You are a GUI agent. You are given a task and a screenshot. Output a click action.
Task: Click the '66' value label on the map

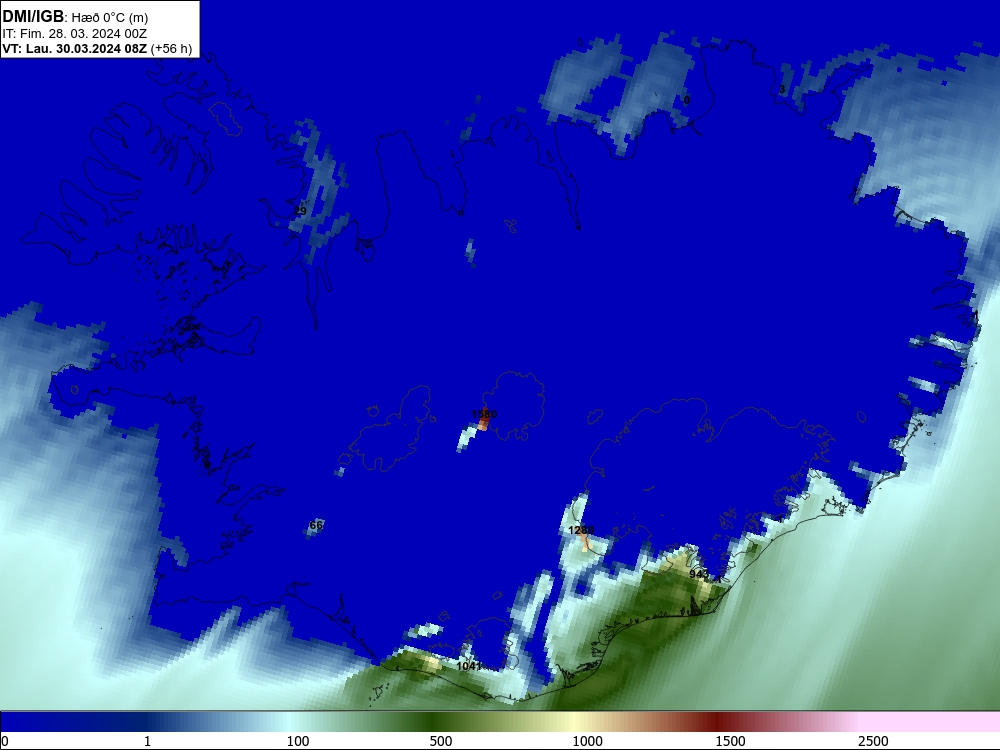(x=316, y=525)
